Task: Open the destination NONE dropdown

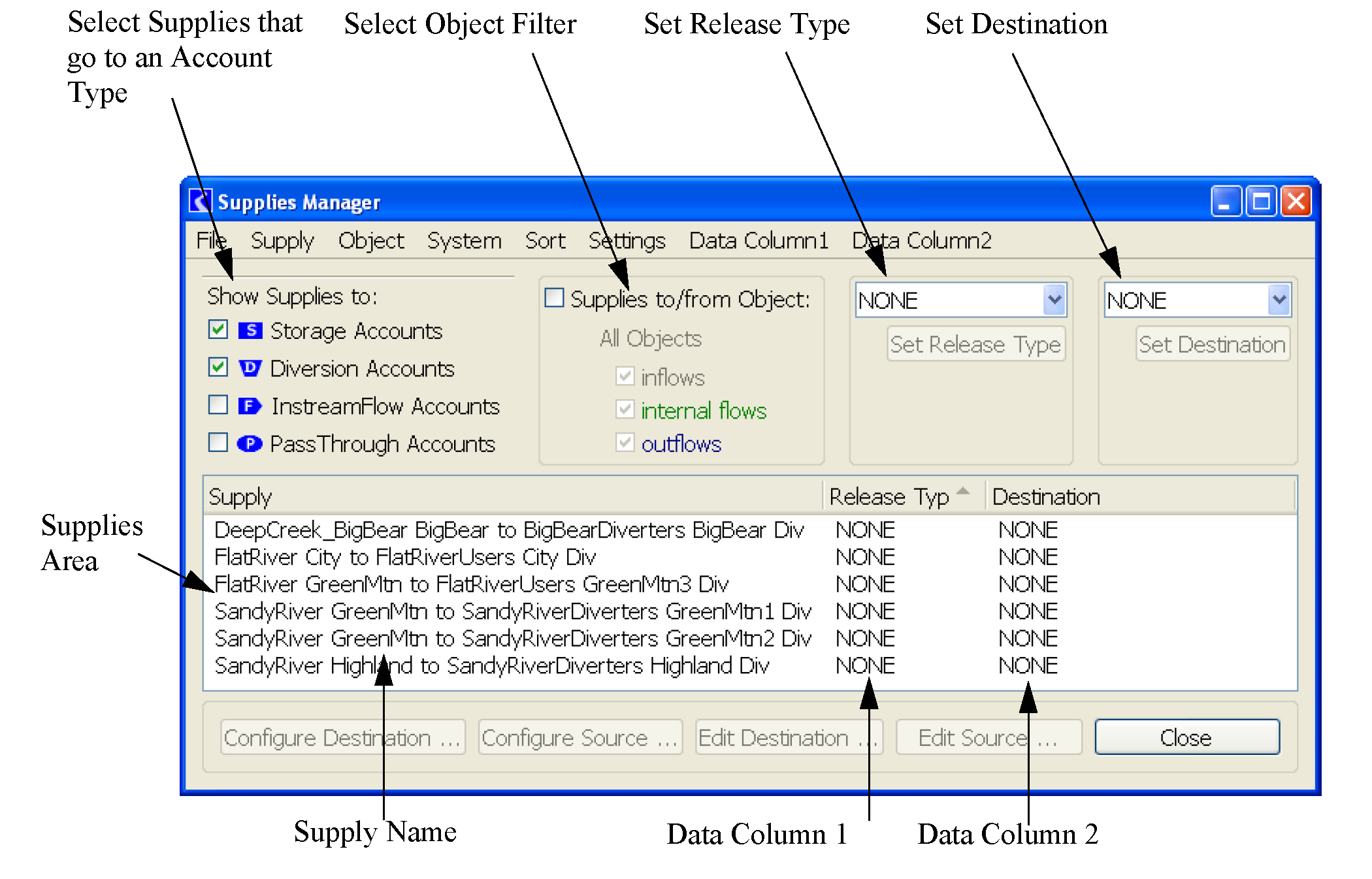Action: (1279, 300)
